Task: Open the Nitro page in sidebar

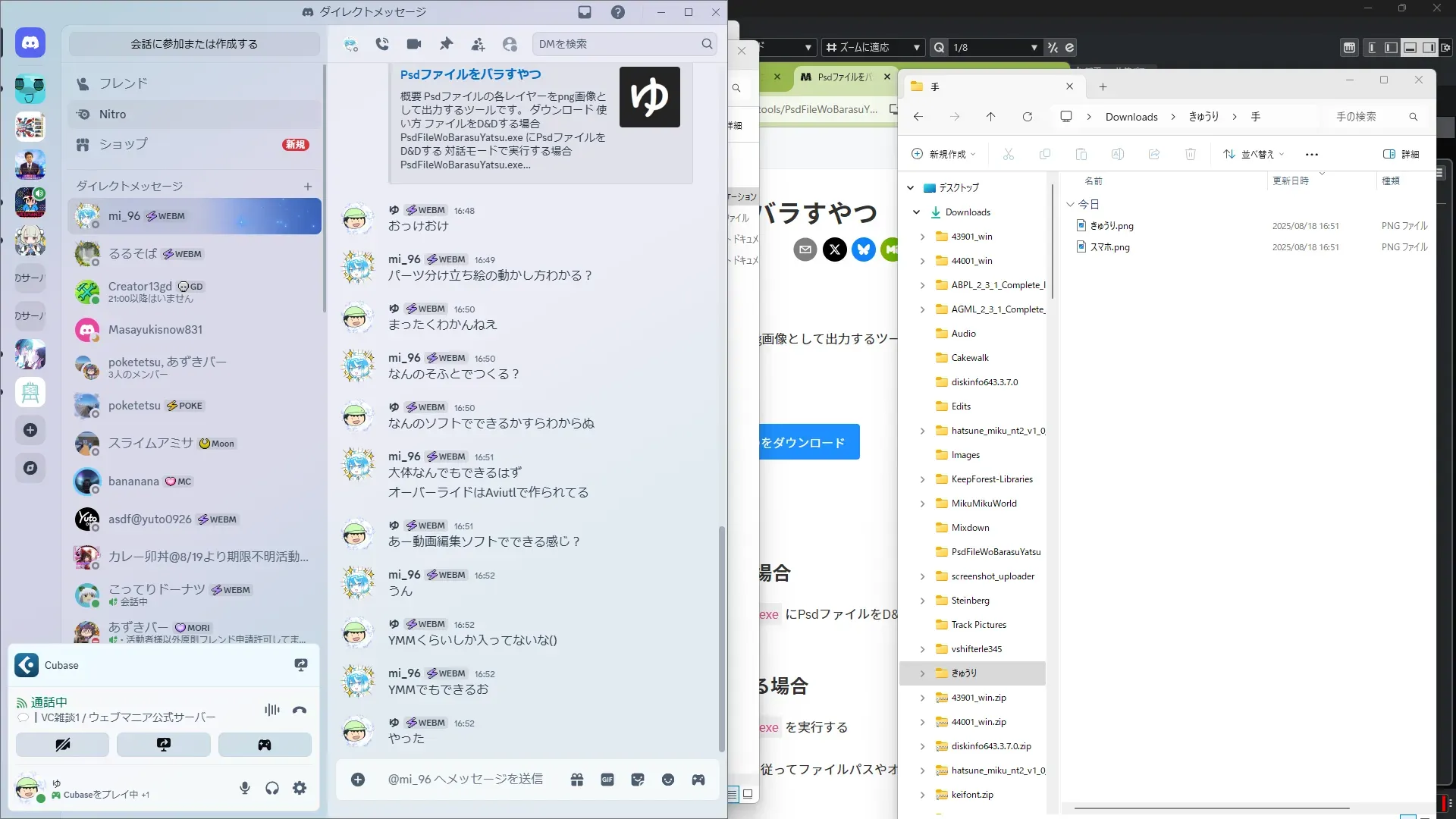Action: (112, 115)
